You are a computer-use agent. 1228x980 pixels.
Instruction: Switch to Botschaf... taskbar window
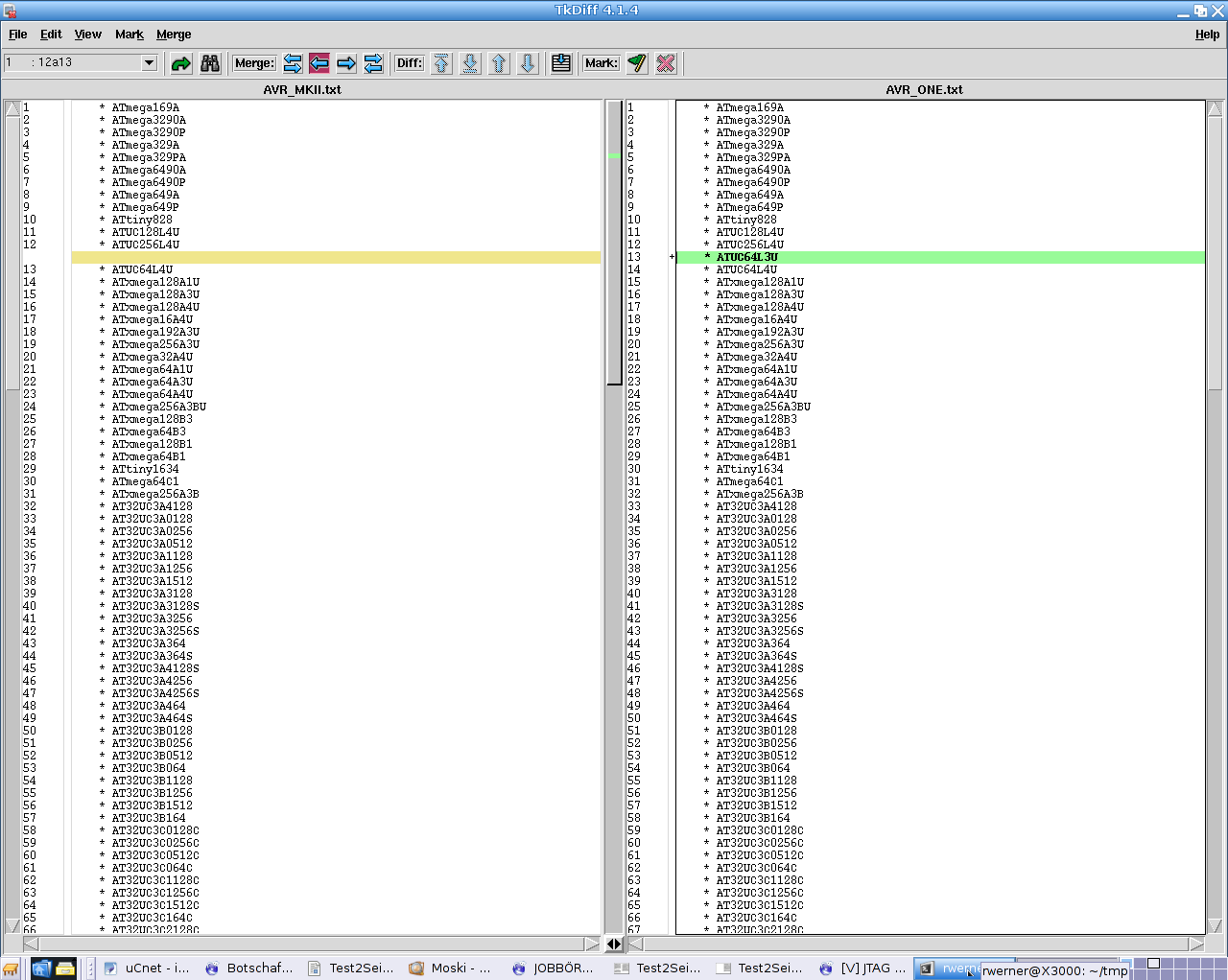(248, 968)
